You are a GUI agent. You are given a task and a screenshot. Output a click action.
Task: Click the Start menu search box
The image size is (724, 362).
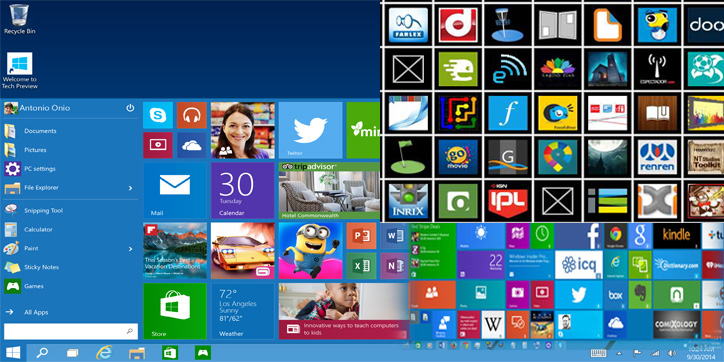[71, 331]
